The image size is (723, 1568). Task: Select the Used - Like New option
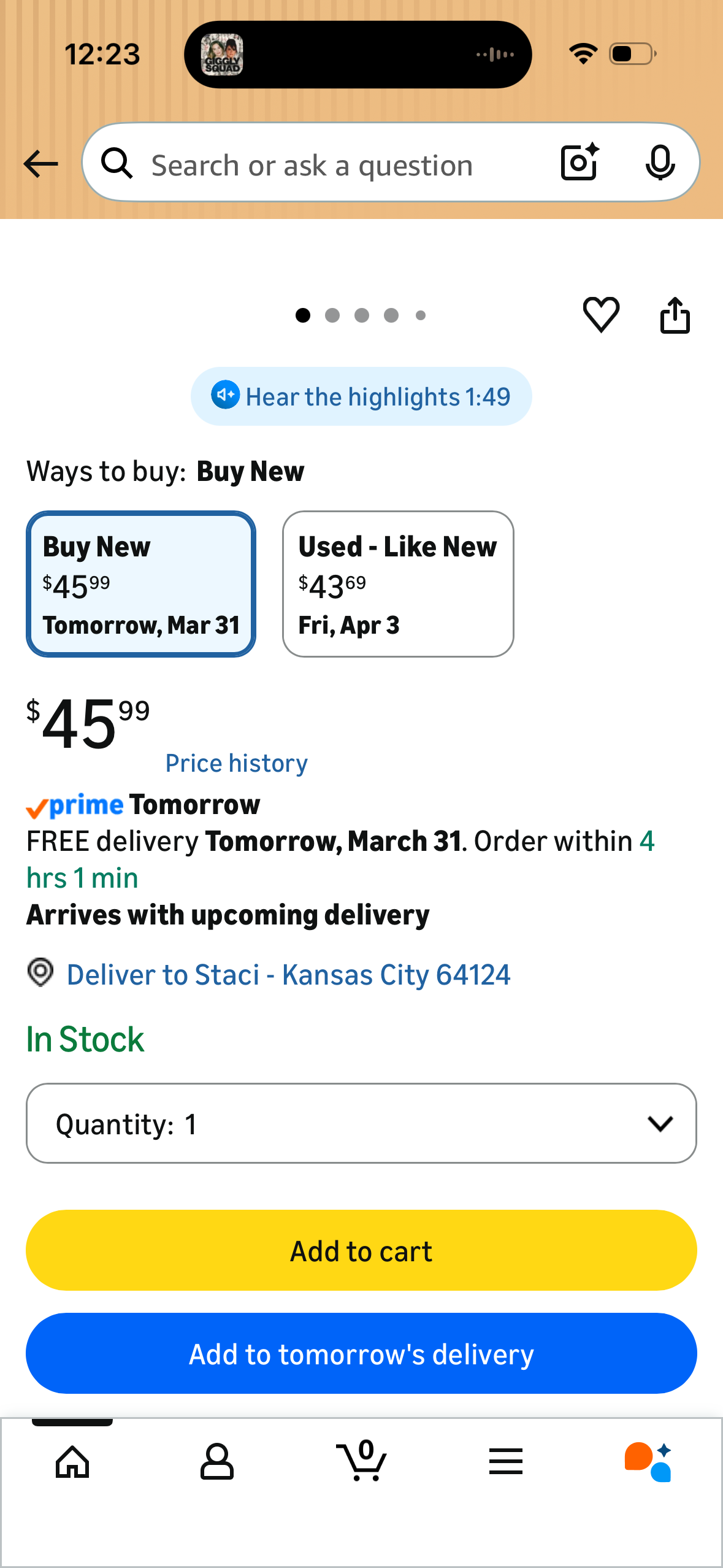(398, 584)
